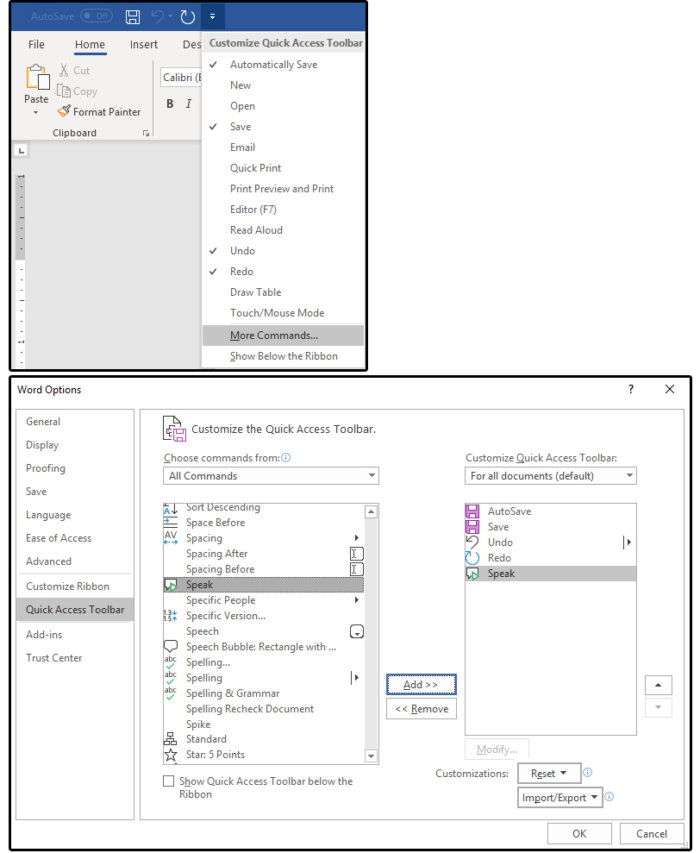Switch to the Home tab

[90, 45]
